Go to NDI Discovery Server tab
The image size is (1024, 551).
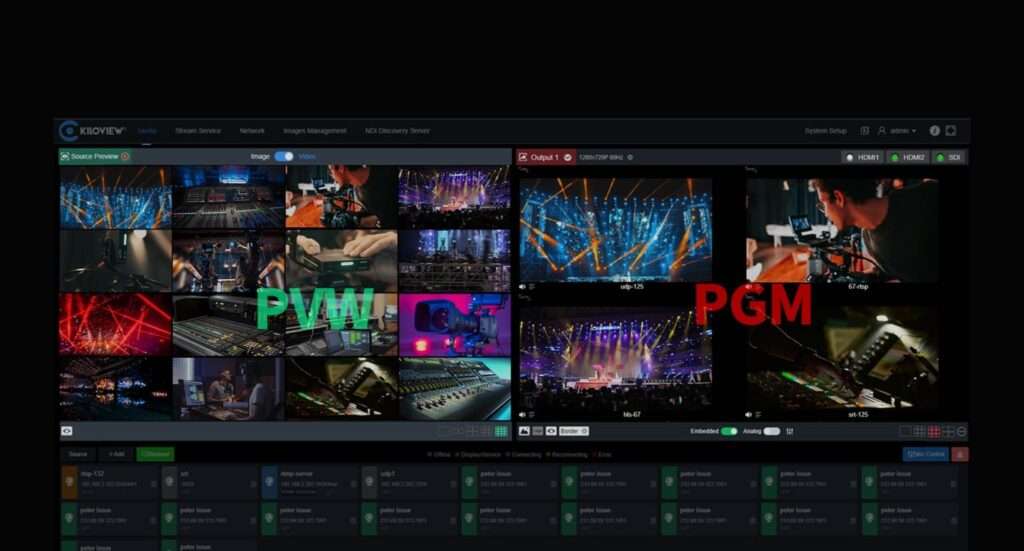397,131
